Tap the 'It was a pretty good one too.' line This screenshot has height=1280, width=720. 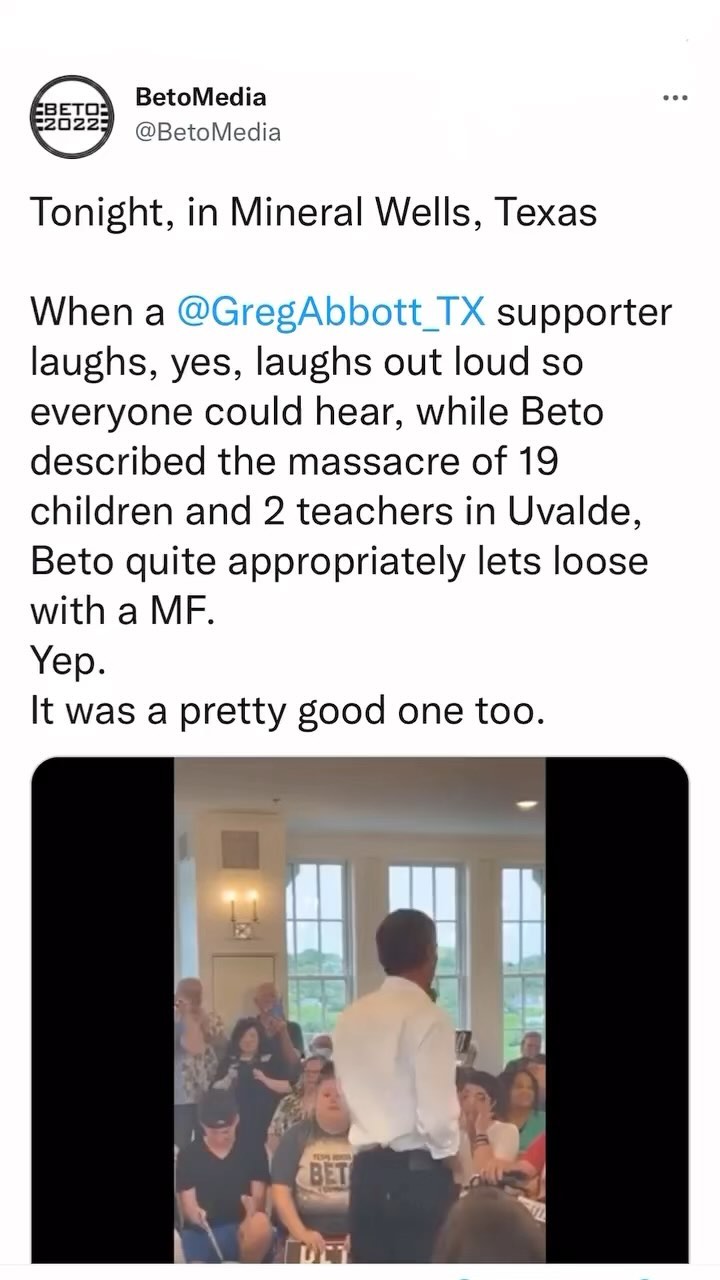(288, 711)
